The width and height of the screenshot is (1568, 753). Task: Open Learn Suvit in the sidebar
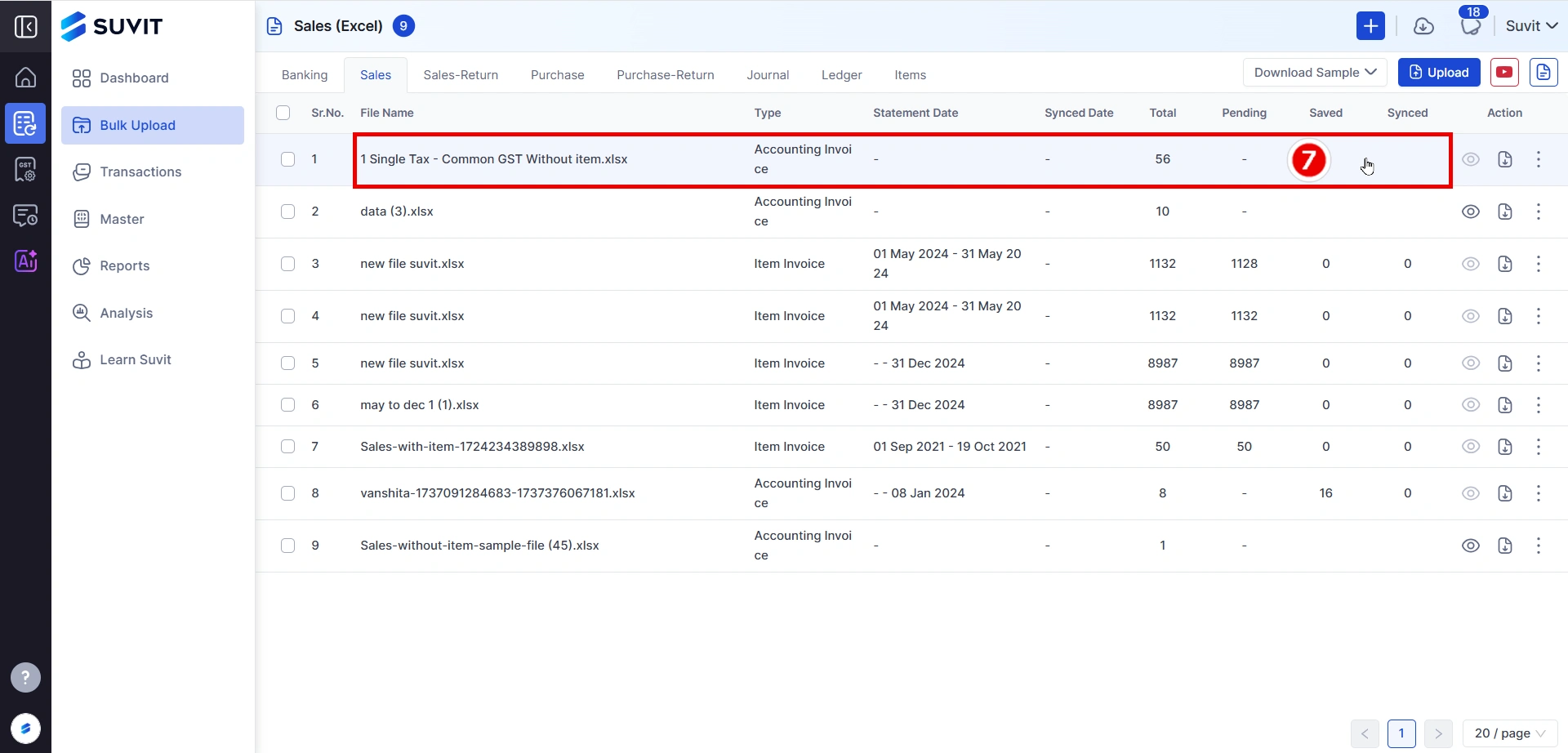click(x=153, y=360)
